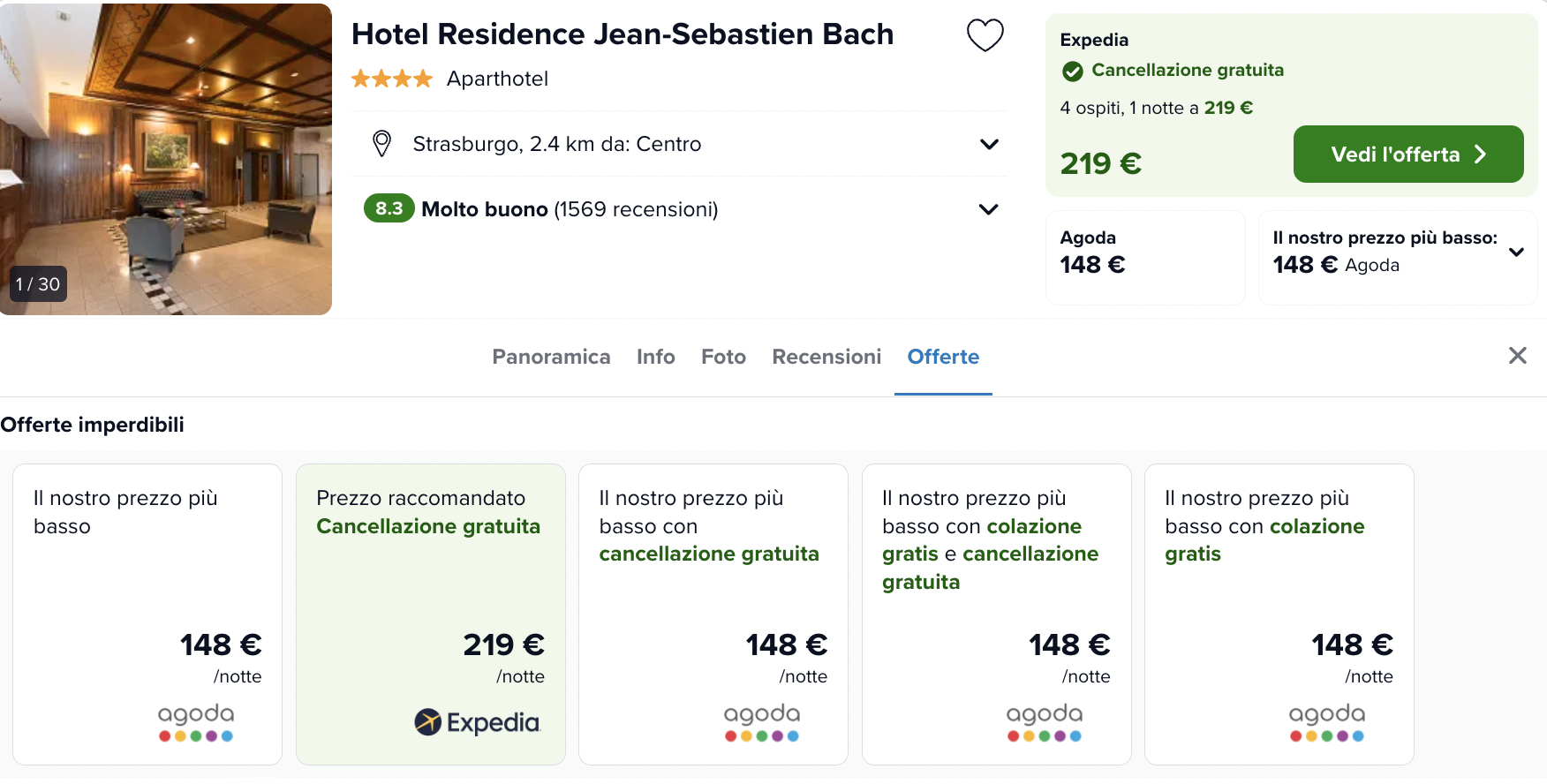Open the lowest price dropdown arrow
Image resolution: width=1547 pixels, height=784 pixels.
1516,253
